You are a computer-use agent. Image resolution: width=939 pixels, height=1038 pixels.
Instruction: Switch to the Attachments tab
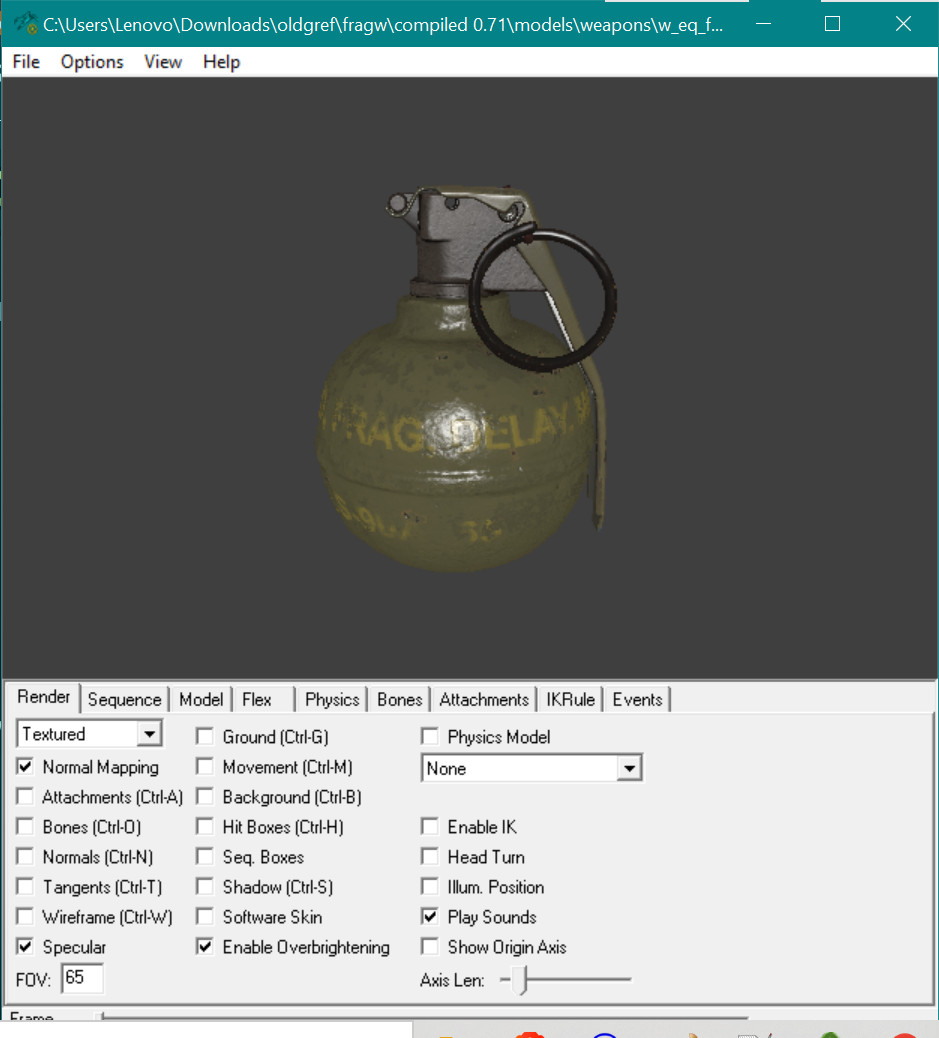click(x=484, y=699)
